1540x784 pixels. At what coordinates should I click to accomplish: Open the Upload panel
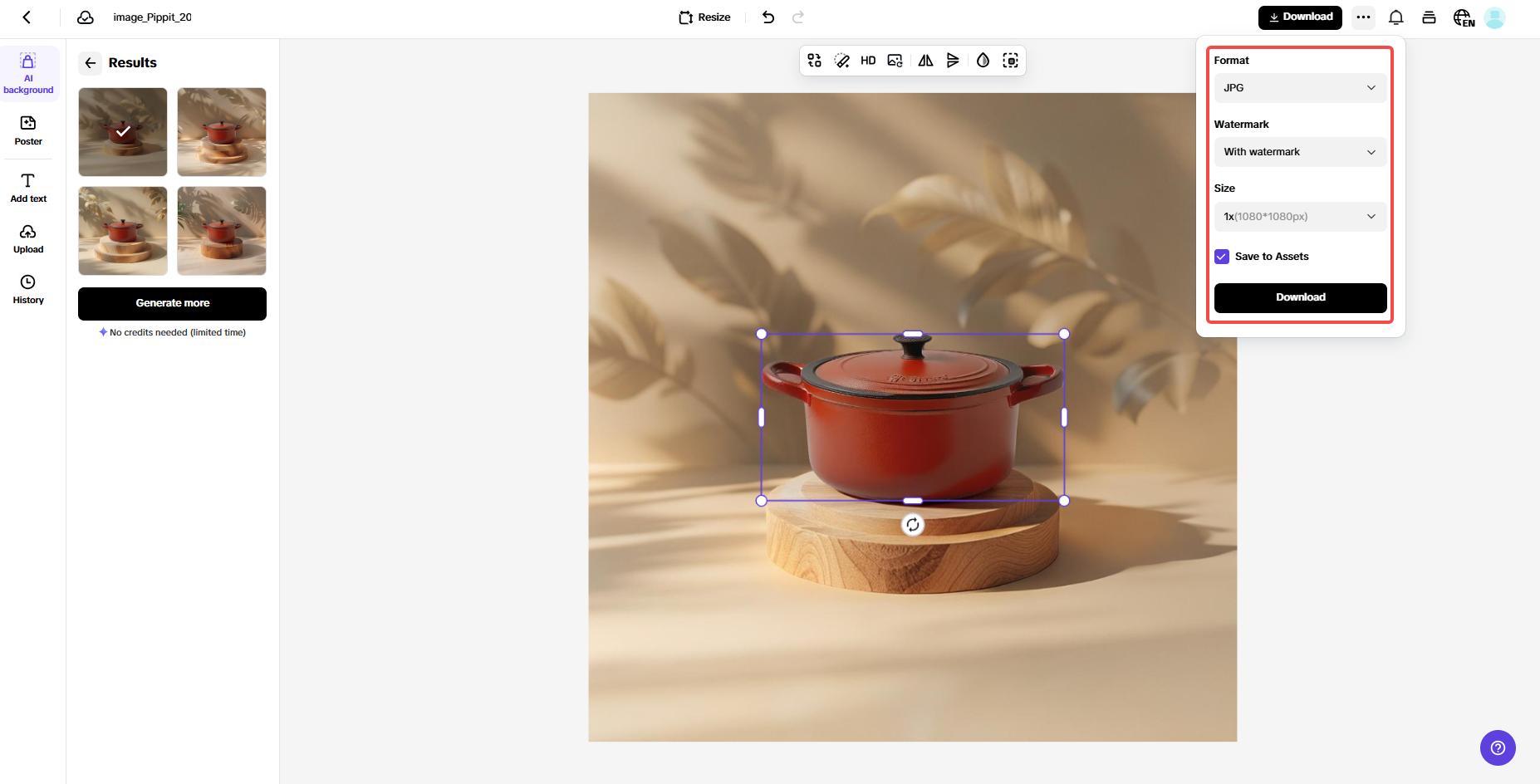(x=28, y=239)
